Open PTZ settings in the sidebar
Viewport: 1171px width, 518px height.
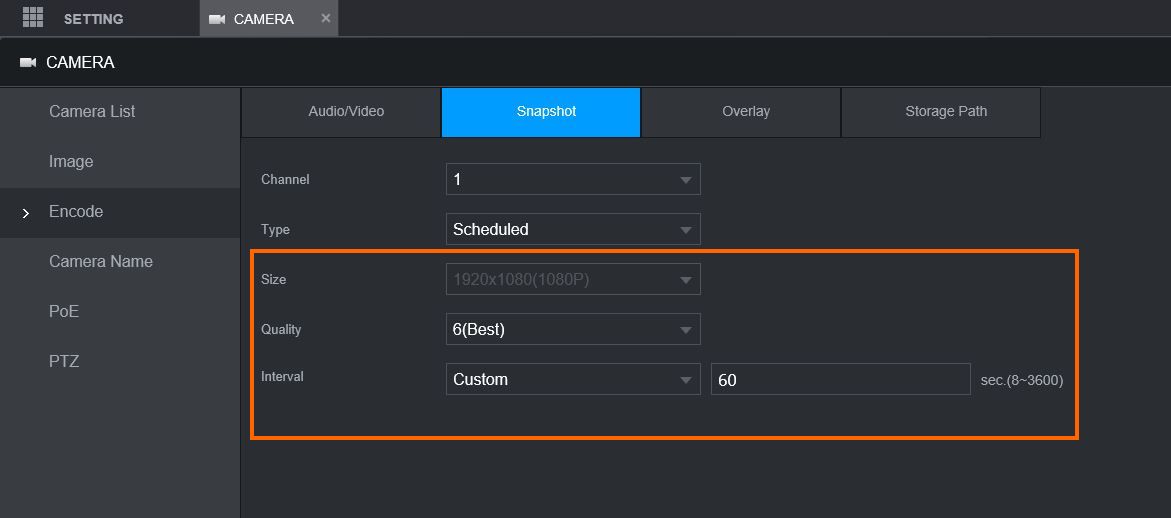64,362
